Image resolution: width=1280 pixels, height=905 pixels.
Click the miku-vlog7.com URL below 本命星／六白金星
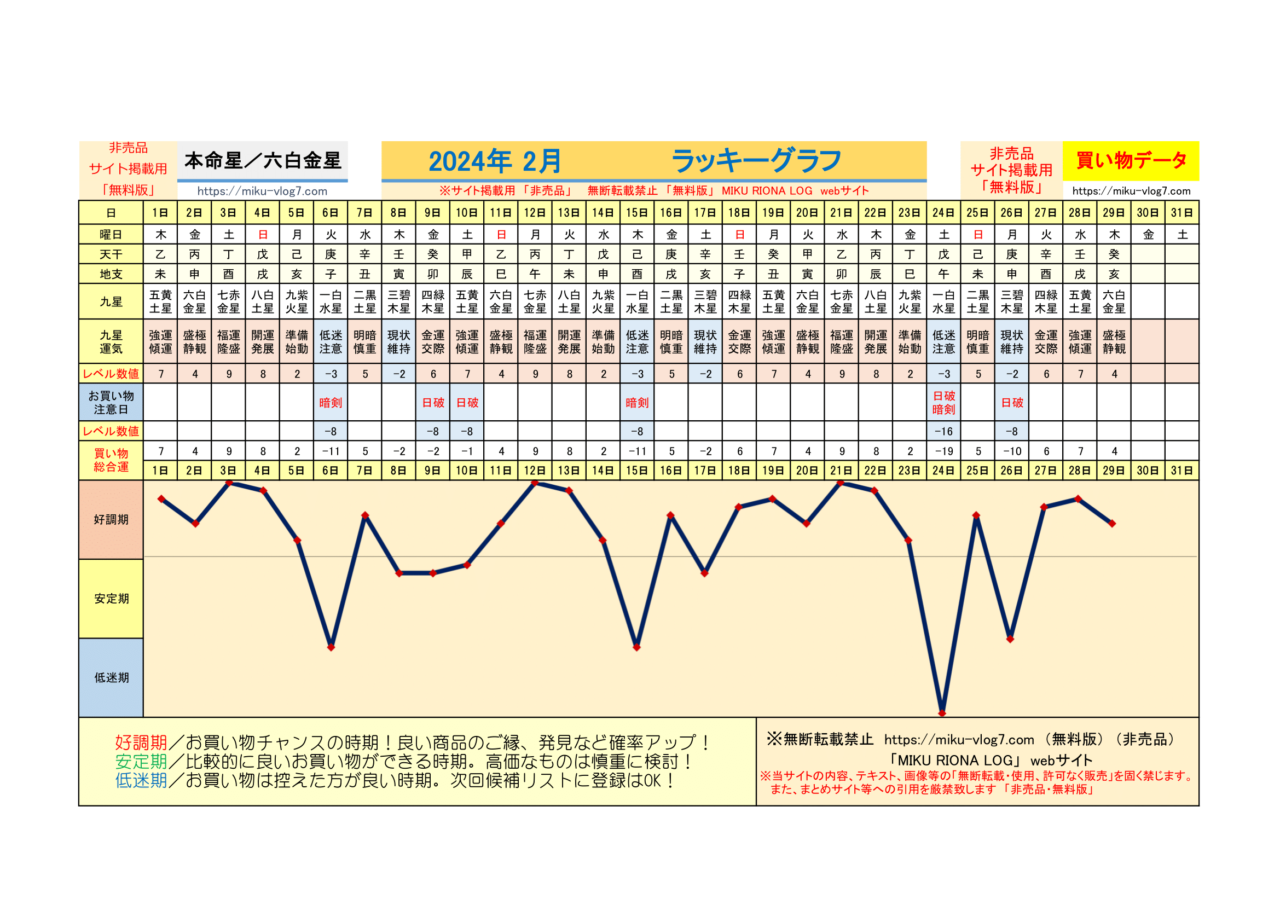point(262,191)
